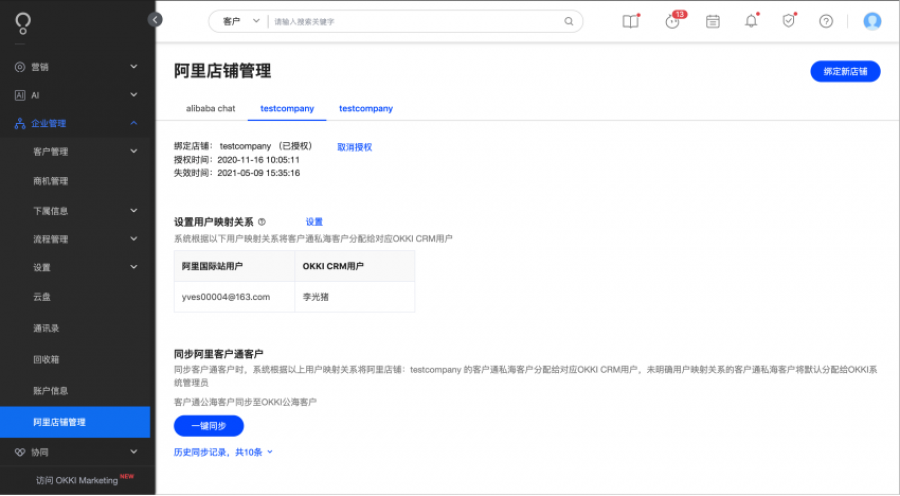Click the 取消授权 link

click(354, 148)
